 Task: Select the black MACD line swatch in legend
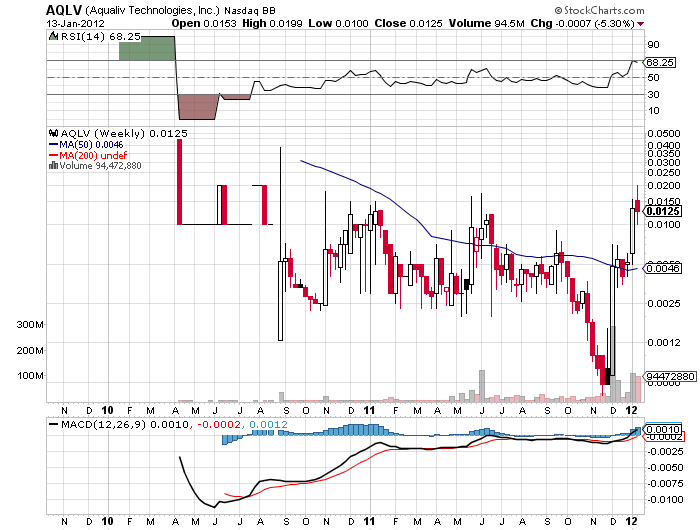[54, 425]
